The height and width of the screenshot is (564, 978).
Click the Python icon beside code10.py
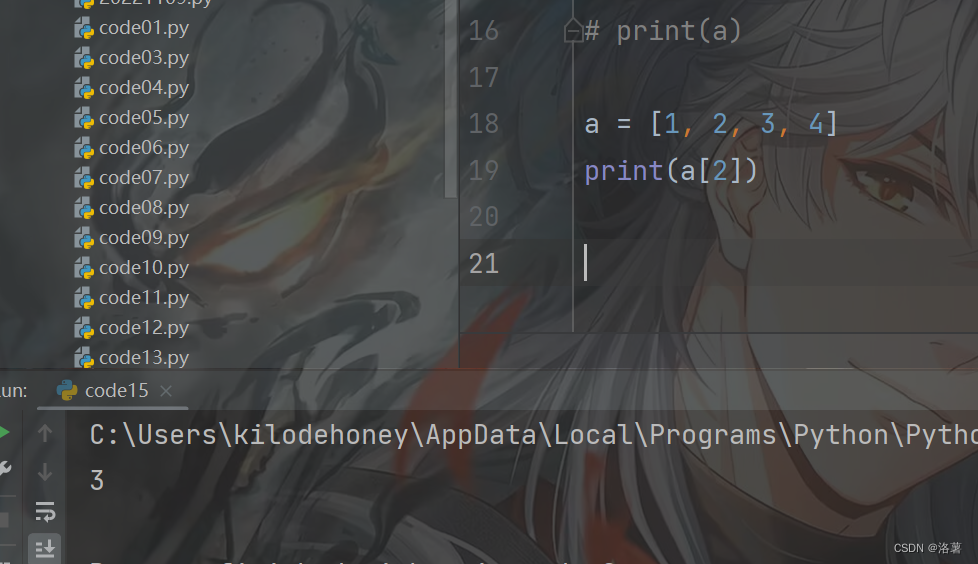(x=84, y=268)
